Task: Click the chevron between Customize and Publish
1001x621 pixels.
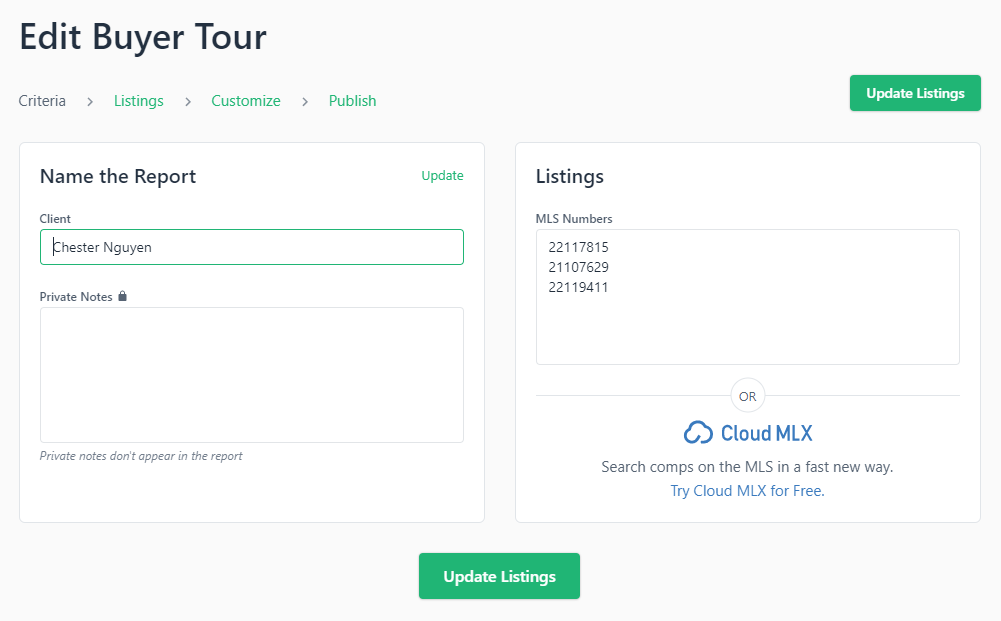Action: point(304,101)
